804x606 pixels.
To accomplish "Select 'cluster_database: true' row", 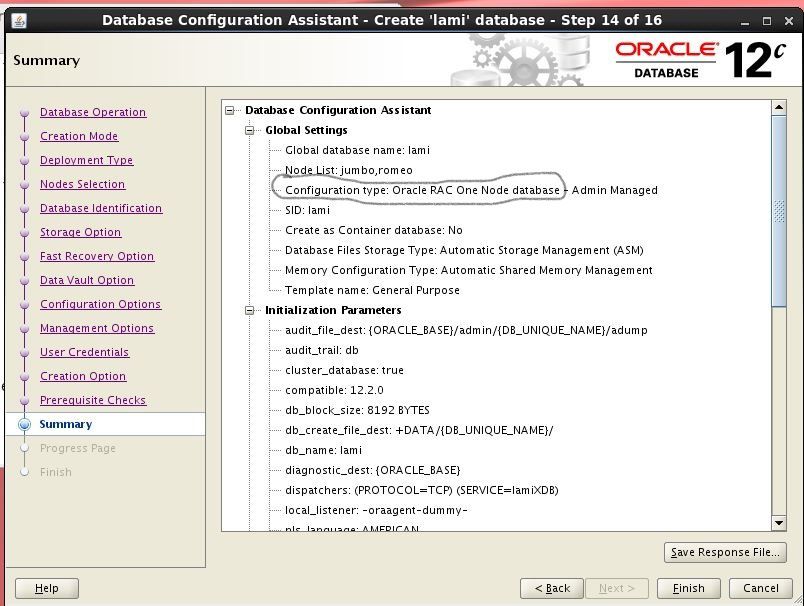I will point(344,370).
